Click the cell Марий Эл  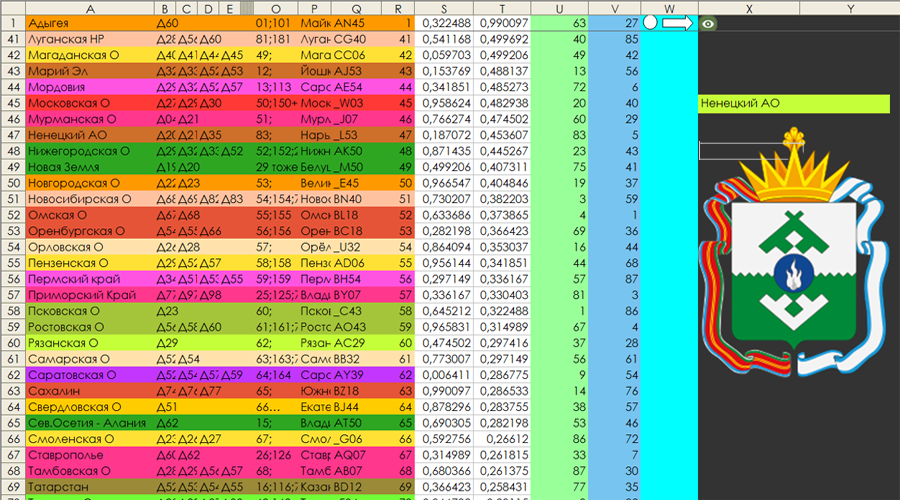(x=90, y=72)
